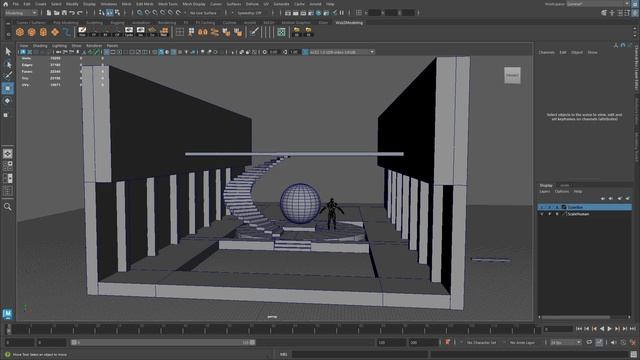Create a new scene from the status line

(49, 13)
